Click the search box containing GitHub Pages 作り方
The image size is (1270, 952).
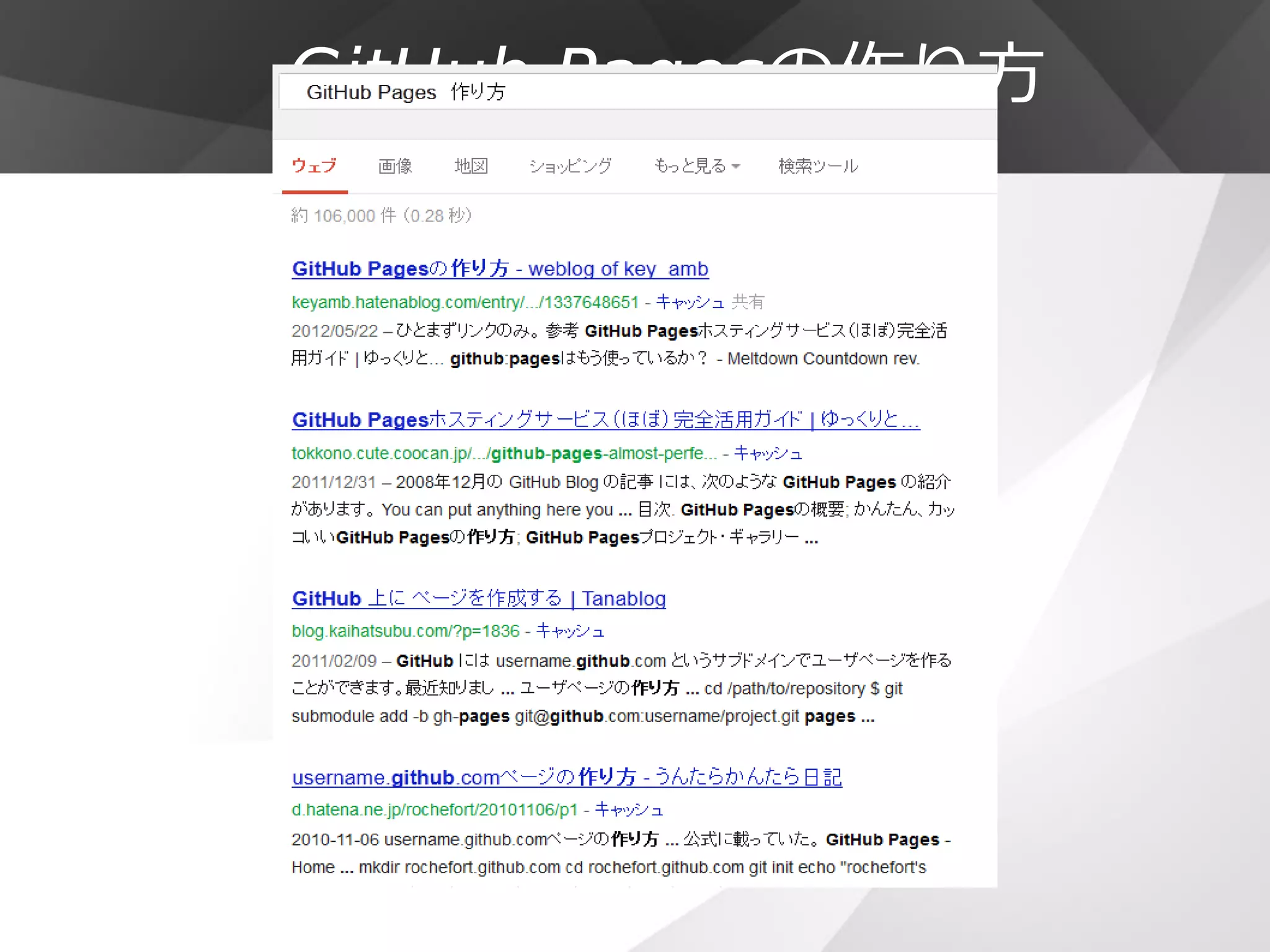(x=637, y=92)
